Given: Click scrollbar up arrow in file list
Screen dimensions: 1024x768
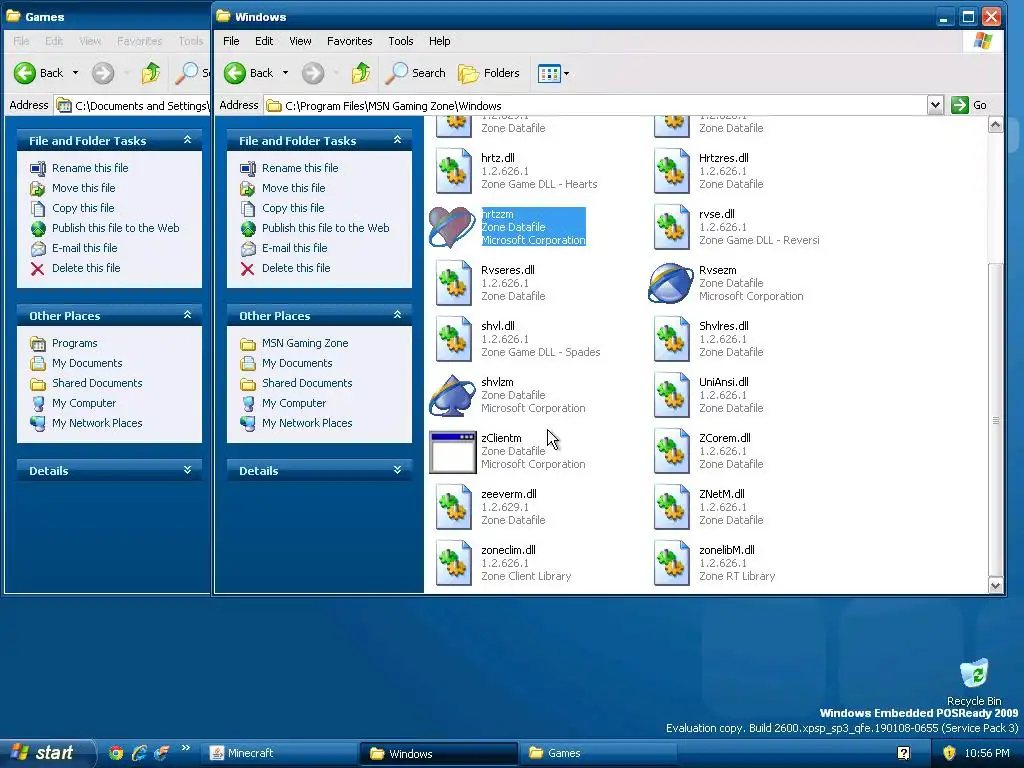Looking at the screenshot, I should tap(995, 125).
